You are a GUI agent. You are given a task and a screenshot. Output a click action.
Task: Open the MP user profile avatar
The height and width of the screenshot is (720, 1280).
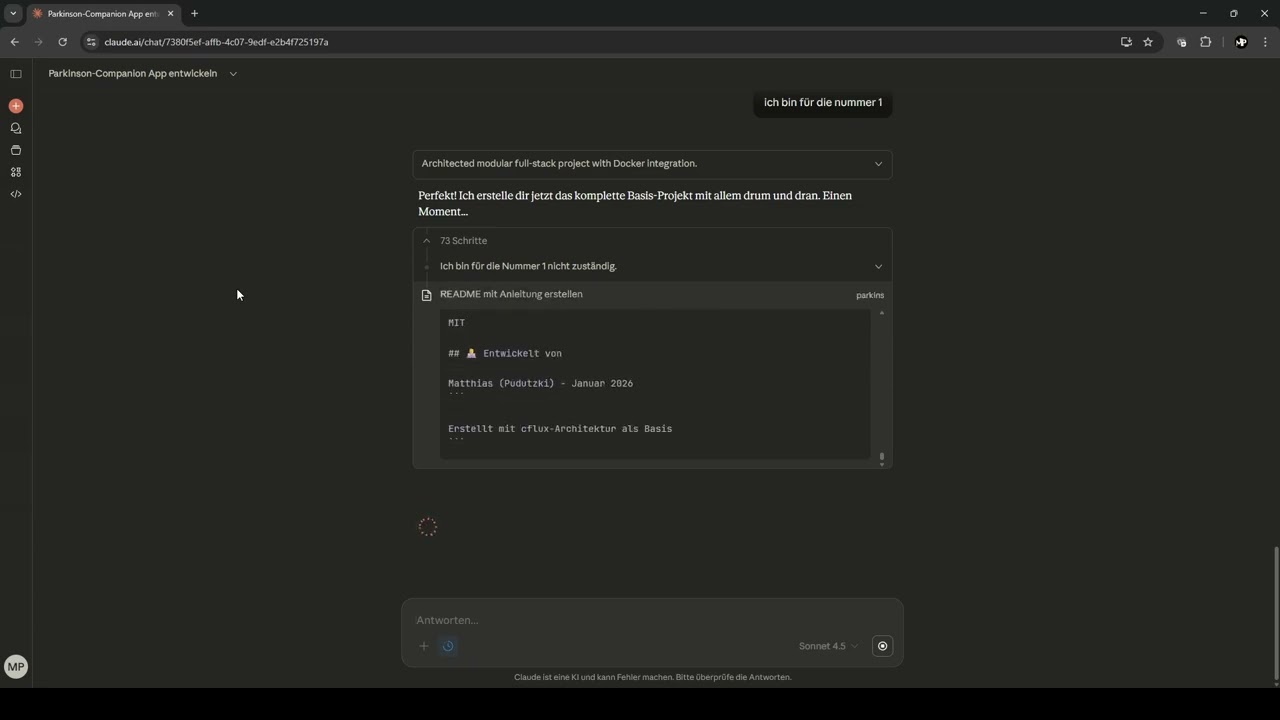16,667
